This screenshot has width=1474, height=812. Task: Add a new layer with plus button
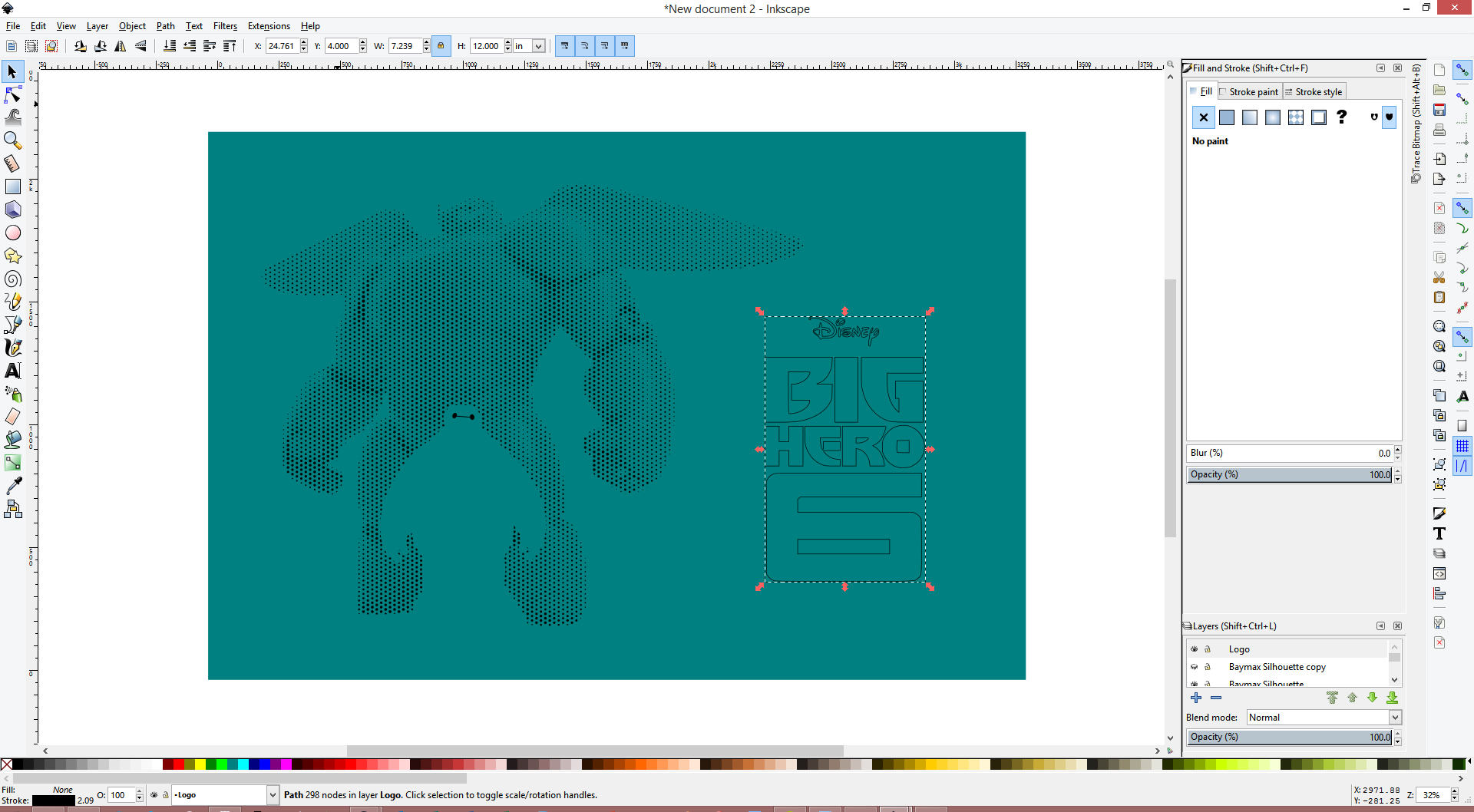tap(1196, 698)
